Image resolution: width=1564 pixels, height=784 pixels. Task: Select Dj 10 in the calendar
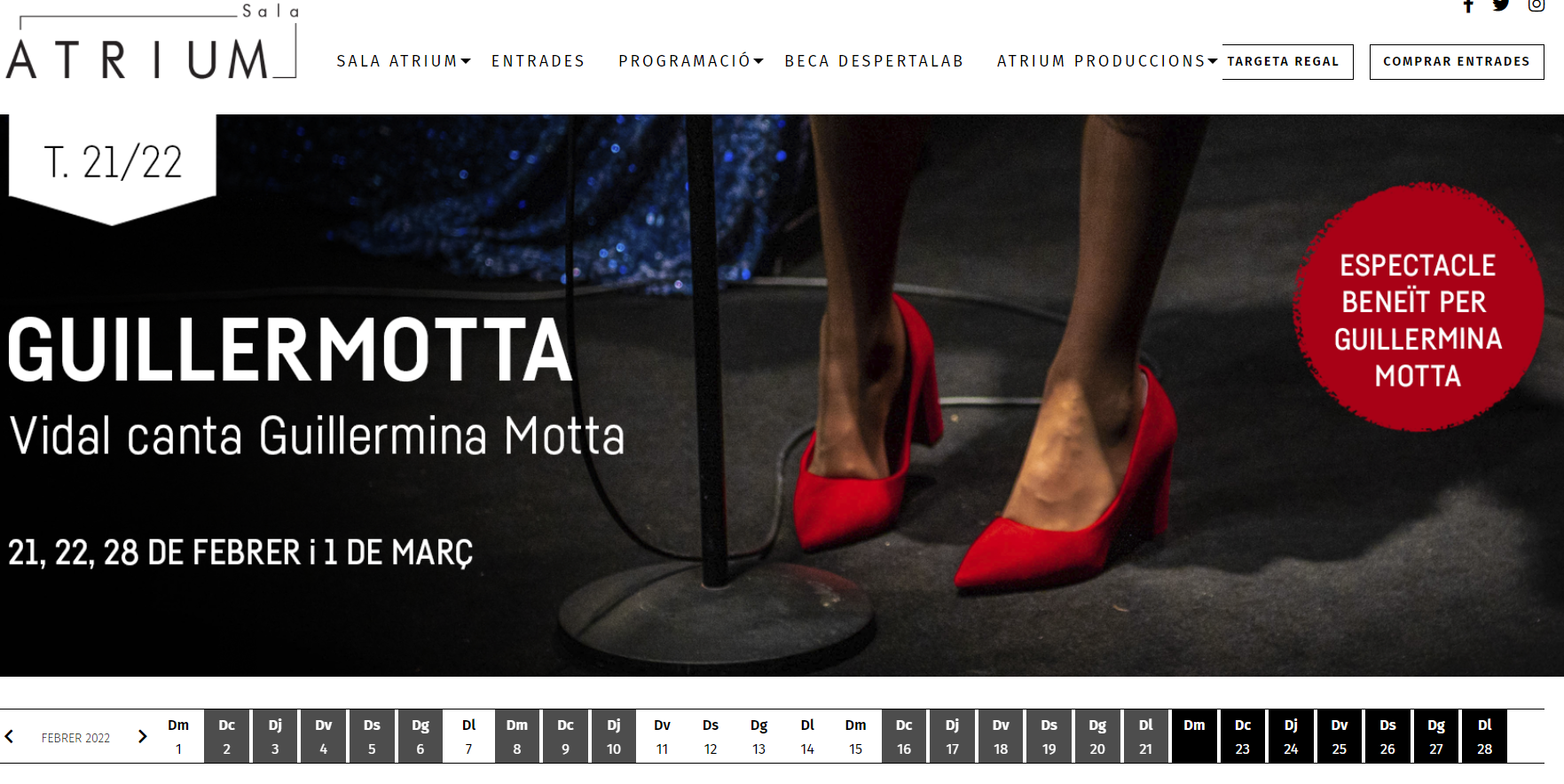coord(614,736)
